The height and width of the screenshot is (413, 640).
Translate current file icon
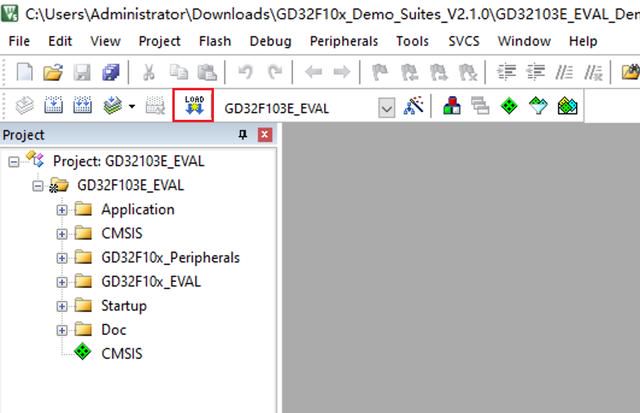pyautogui.click(x=24, y=106)
